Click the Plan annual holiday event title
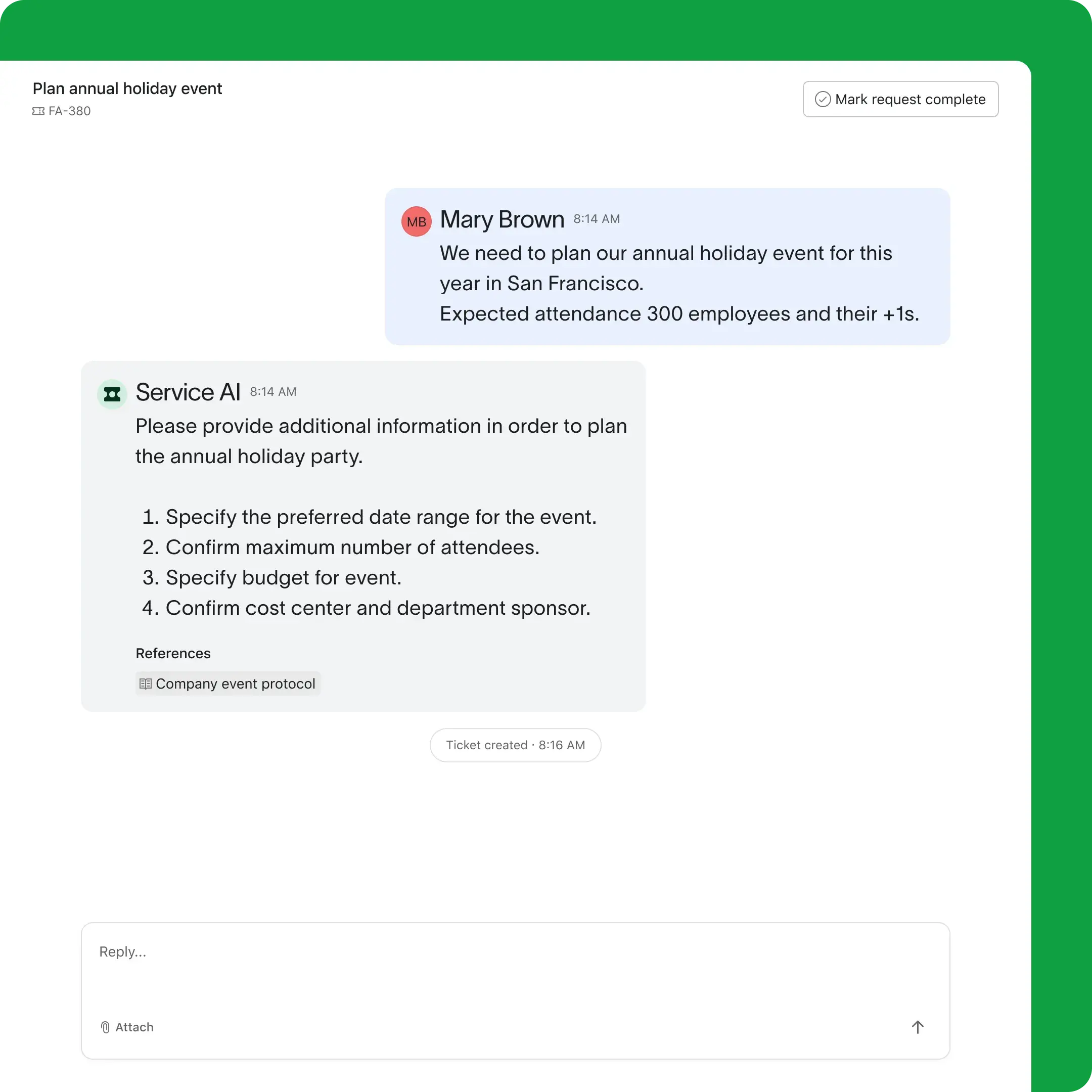 (x=127, y=89)
